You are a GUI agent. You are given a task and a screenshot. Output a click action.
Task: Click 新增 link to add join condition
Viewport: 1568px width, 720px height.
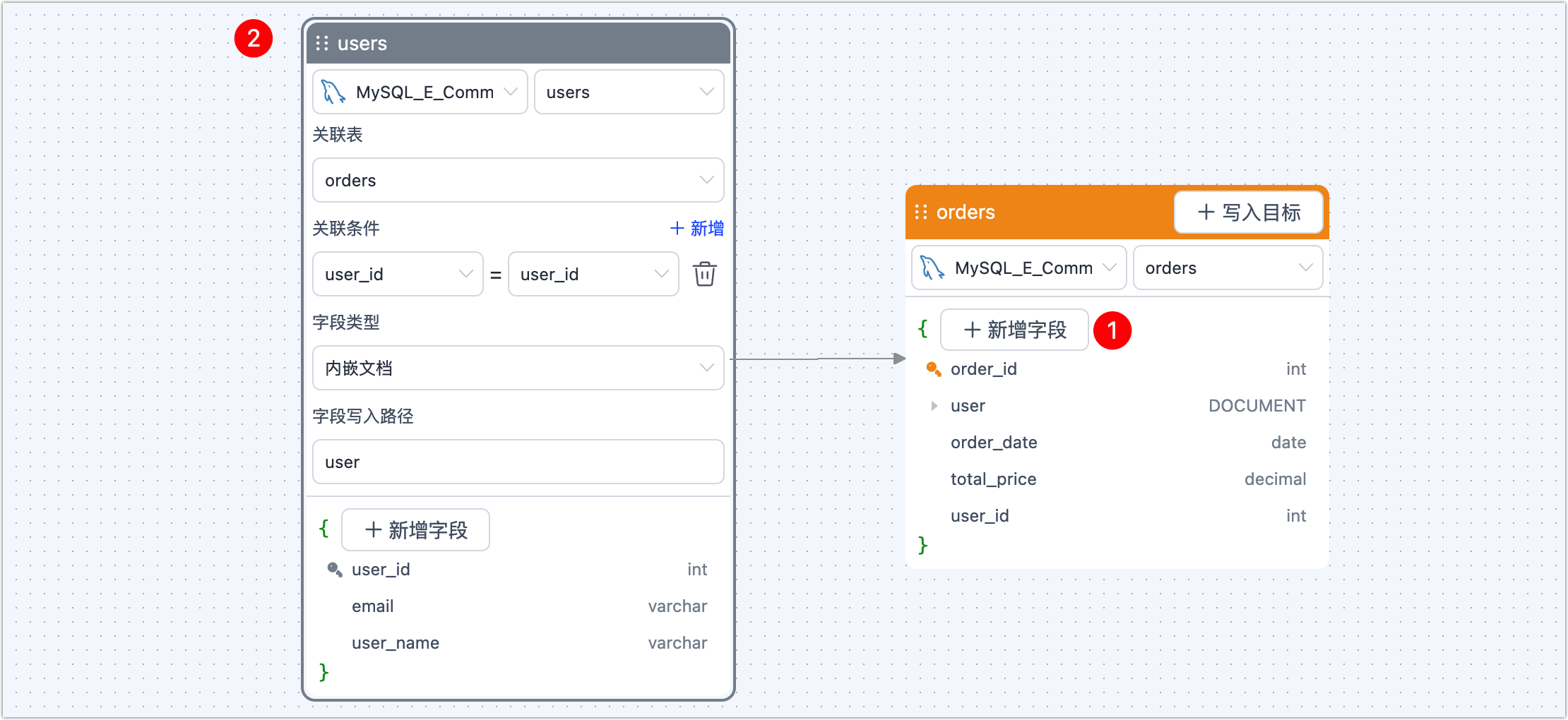pyautogui.click(x=696, y=228)
